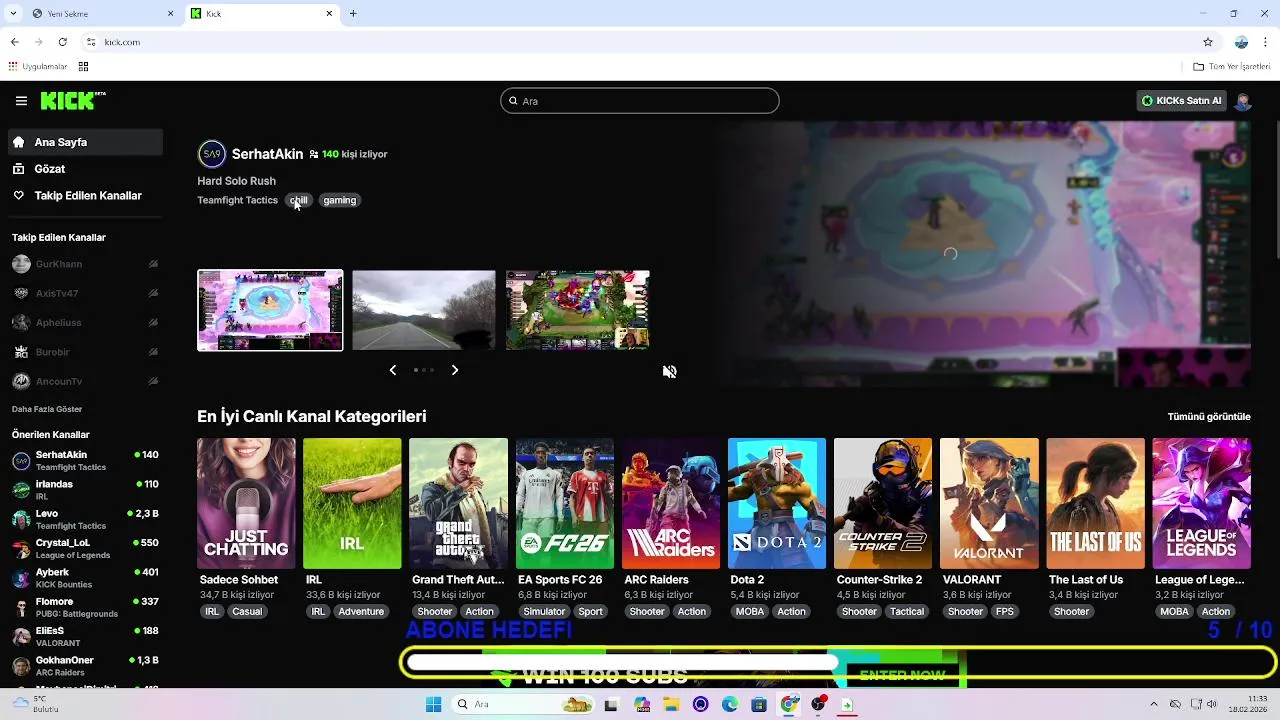Go to next carousel slide arrow
Image resolution: width=1280 pixels, height=720 pixels.
455,370
